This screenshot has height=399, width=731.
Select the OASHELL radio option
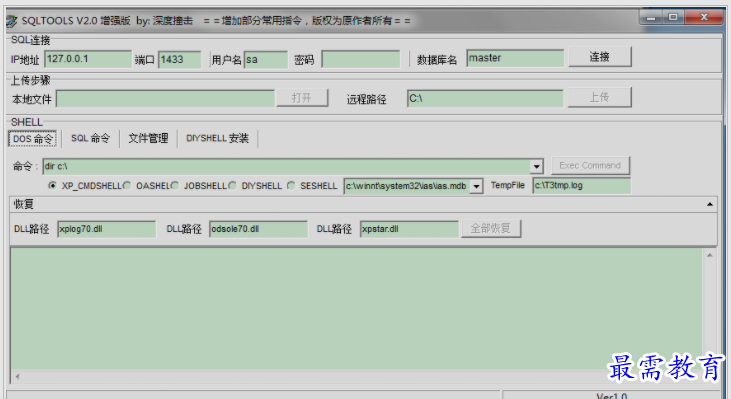(127, 186)
